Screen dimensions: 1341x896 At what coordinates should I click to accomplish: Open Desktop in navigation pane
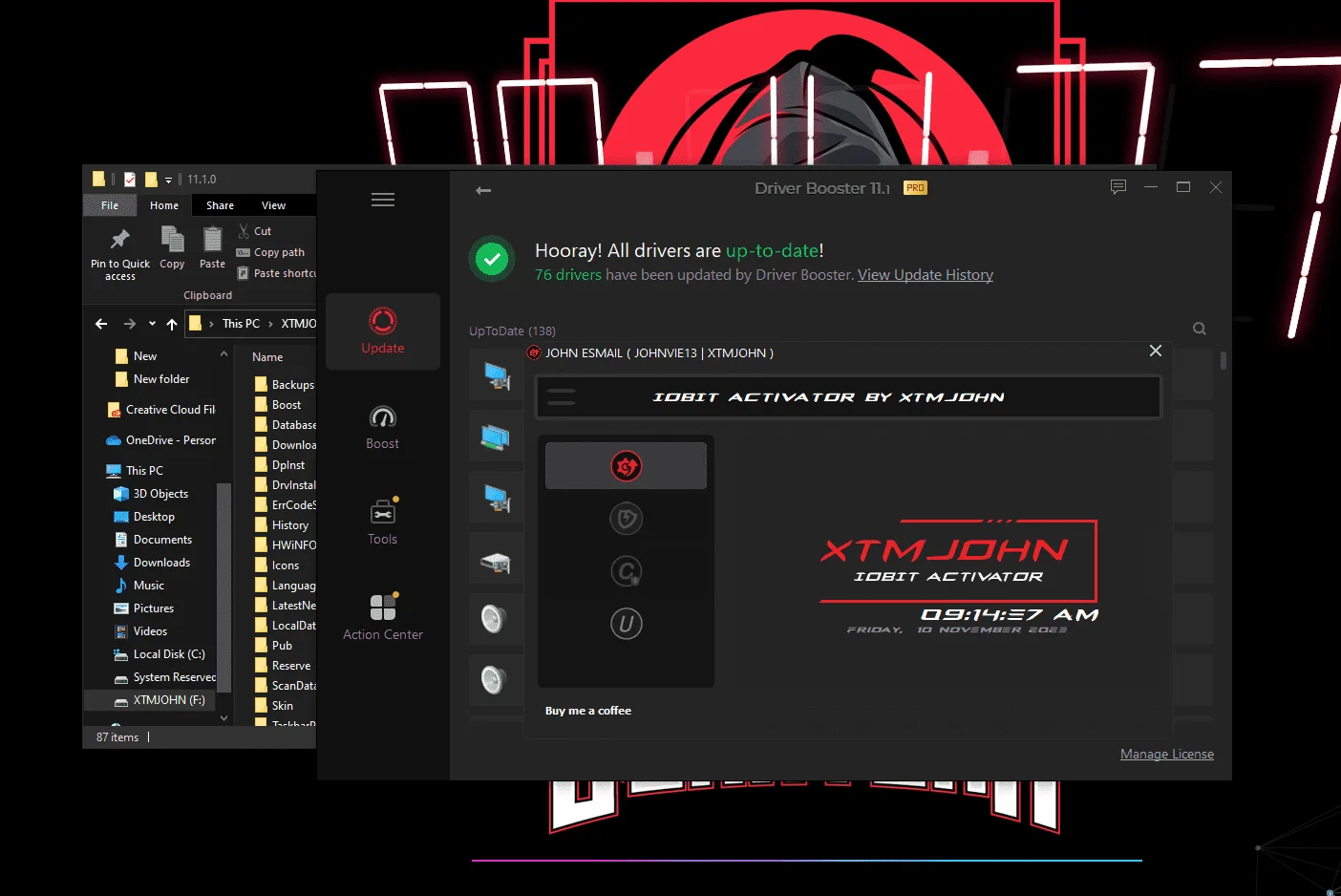point(144,517)
